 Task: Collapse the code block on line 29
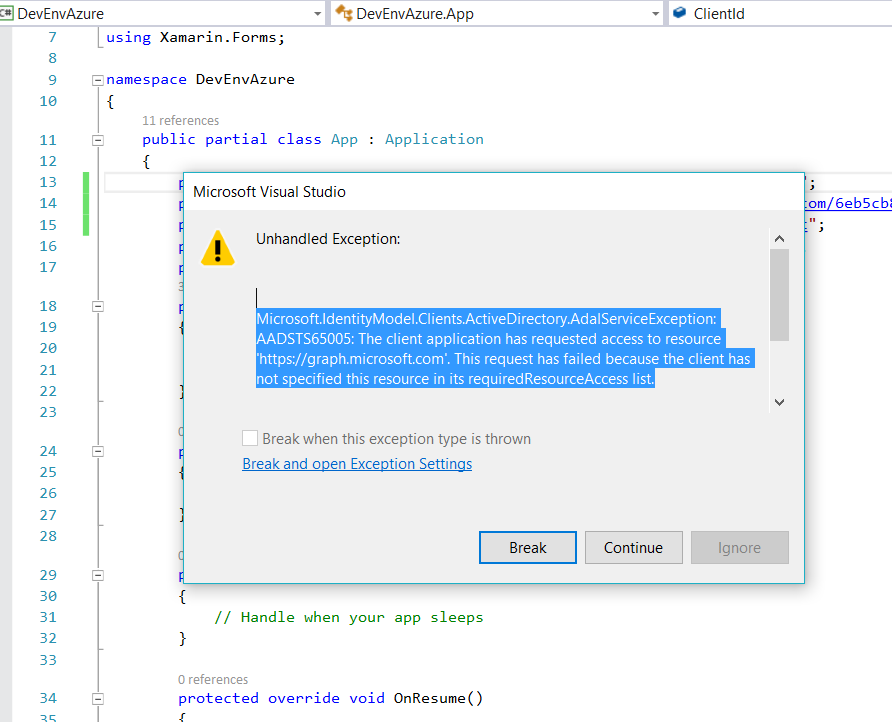98,576
